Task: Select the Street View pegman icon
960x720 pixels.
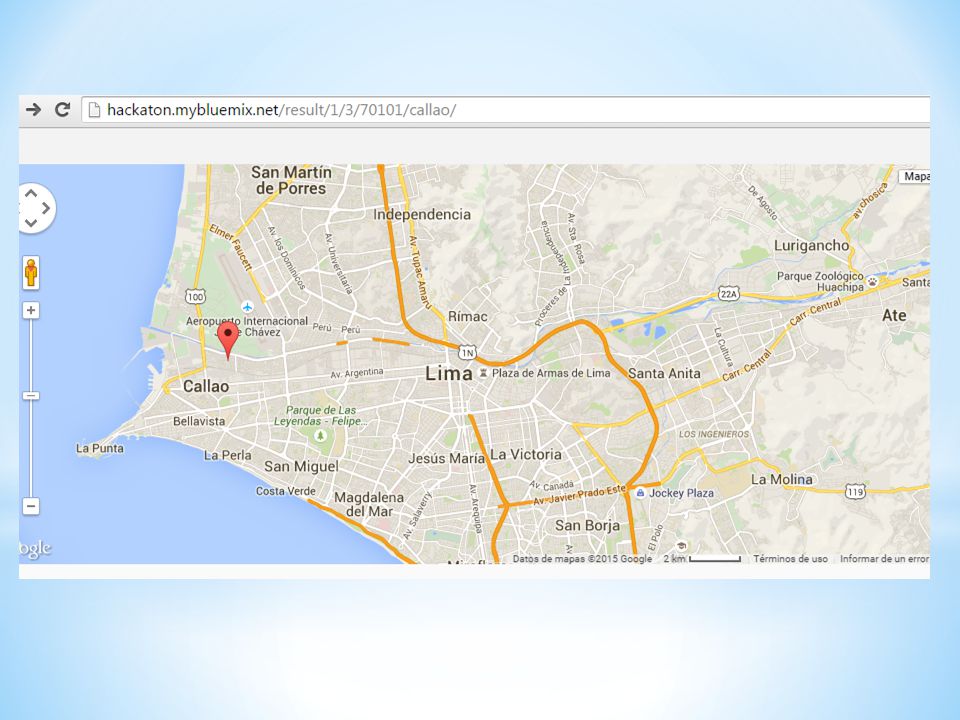Action: pos(31,272)
